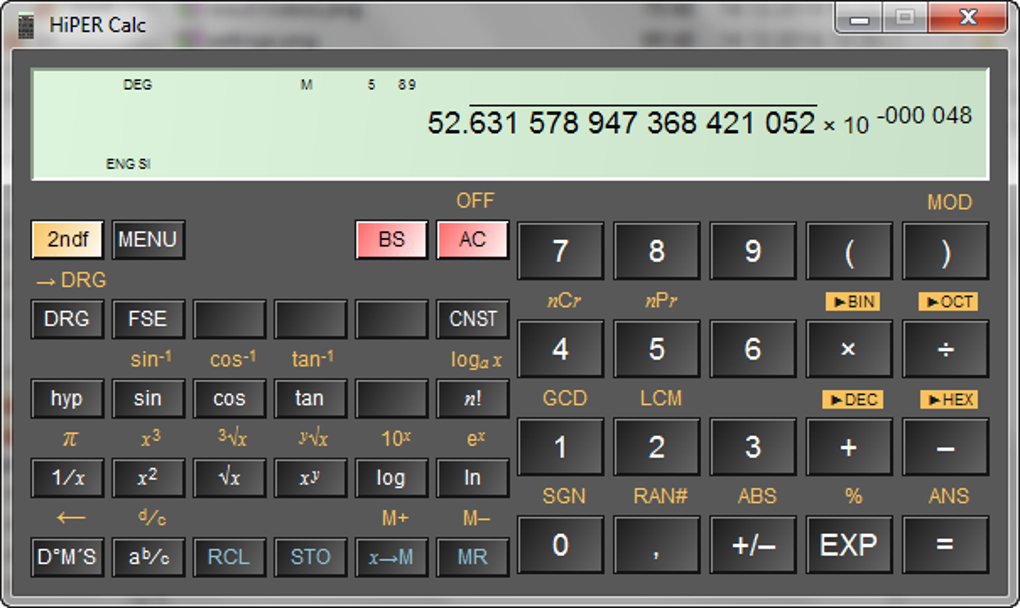Screen dimensions: 1020x608
Task: Click the D°M'S degrees key
Action: pos(67,557)
